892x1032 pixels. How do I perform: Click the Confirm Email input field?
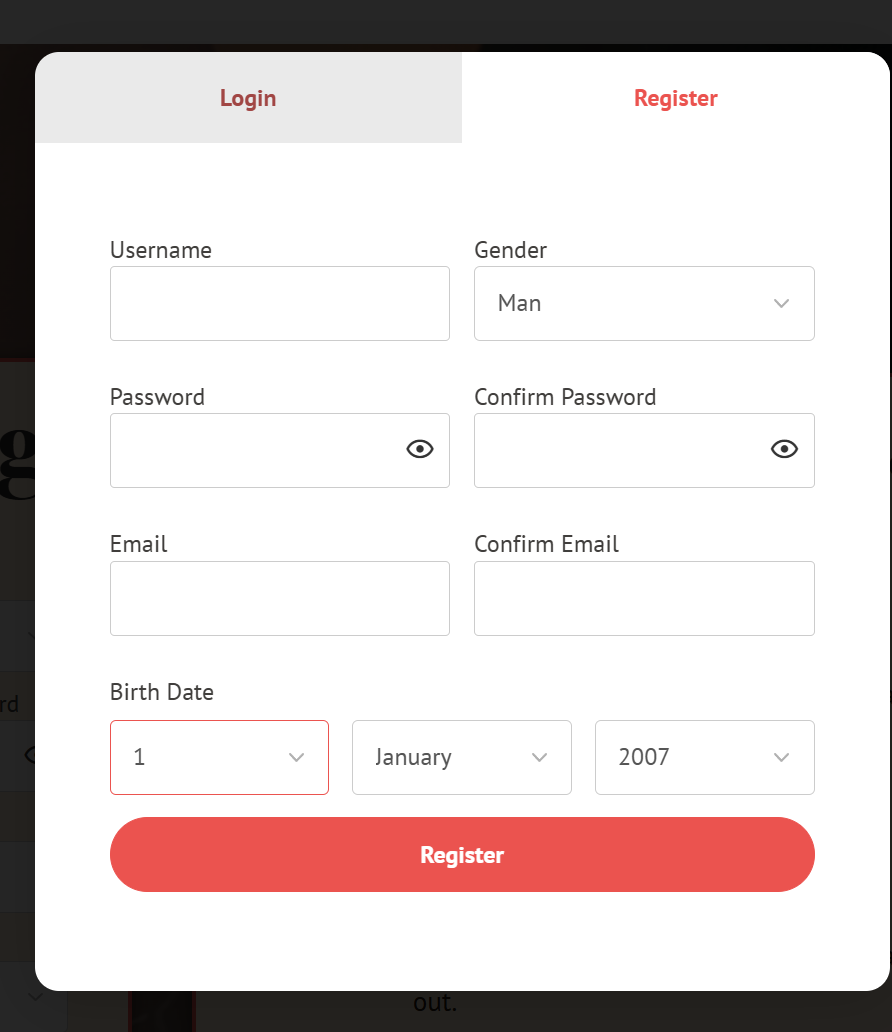(x=644, y=598)
